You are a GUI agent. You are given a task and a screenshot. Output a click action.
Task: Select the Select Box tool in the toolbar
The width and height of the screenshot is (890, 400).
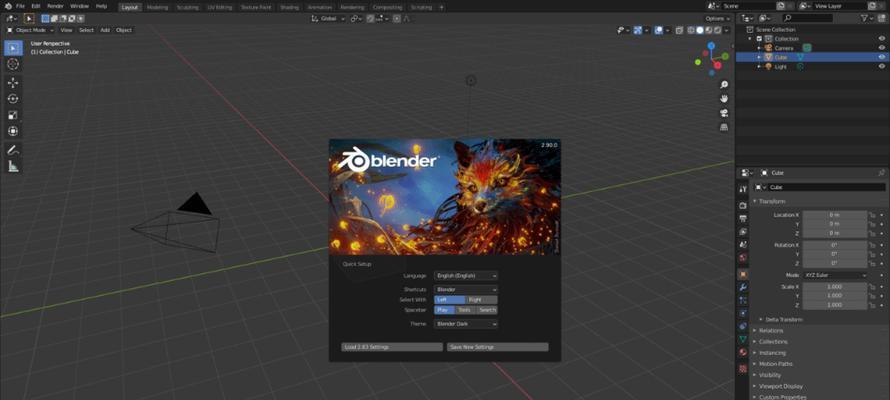click(13, 48)
